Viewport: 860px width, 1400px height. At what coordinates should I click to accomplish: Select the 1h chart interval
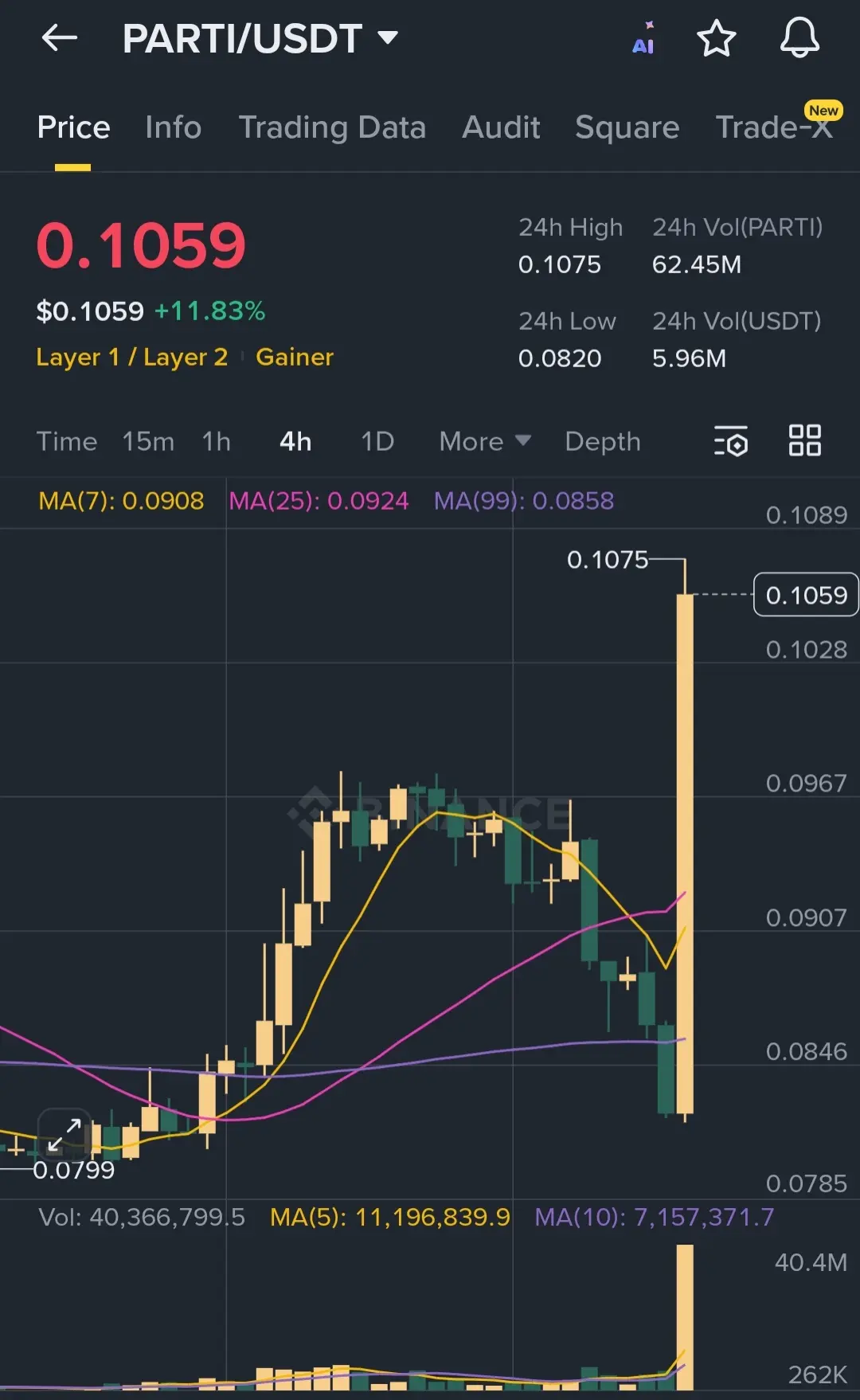pyautogui.click(x=216, y=441)
